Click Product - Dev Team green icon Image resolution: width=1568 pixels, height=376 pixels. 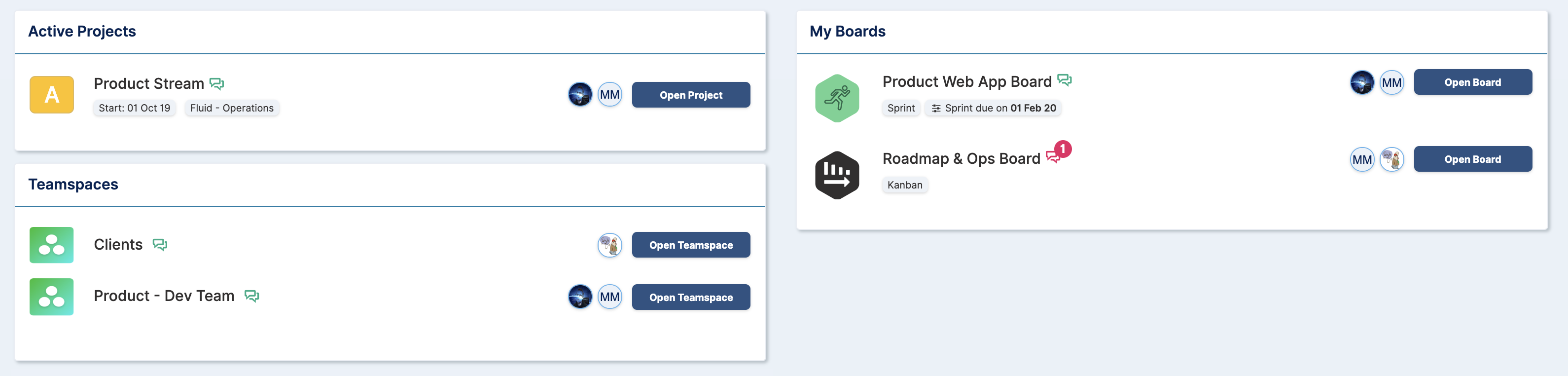click(52, 297)
